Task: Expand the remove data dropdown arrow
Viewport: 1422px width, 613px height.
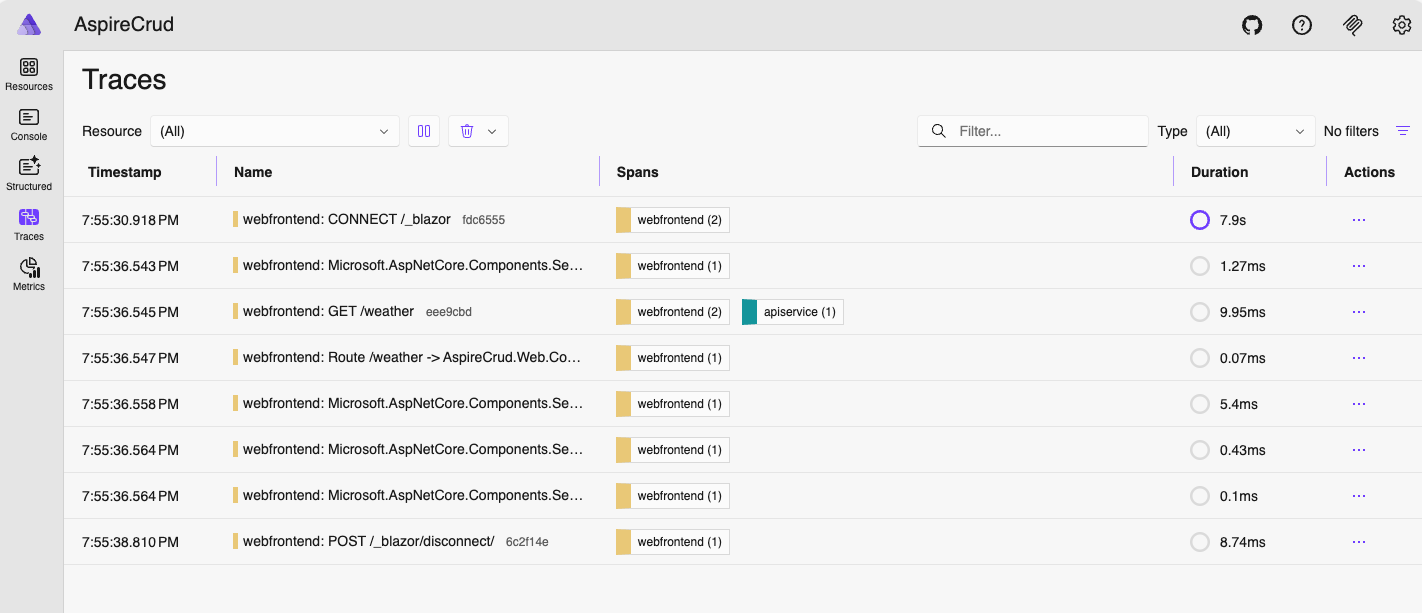Action: coord(492,131)
